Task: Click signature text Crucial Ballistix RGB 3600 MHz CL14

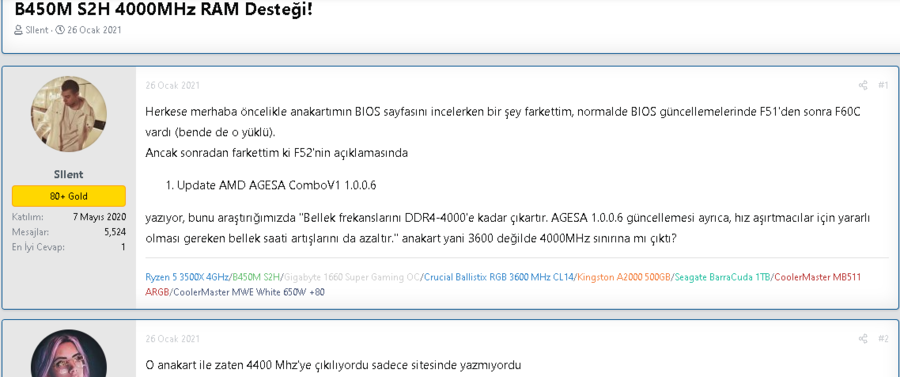Action: click(498, 277)
